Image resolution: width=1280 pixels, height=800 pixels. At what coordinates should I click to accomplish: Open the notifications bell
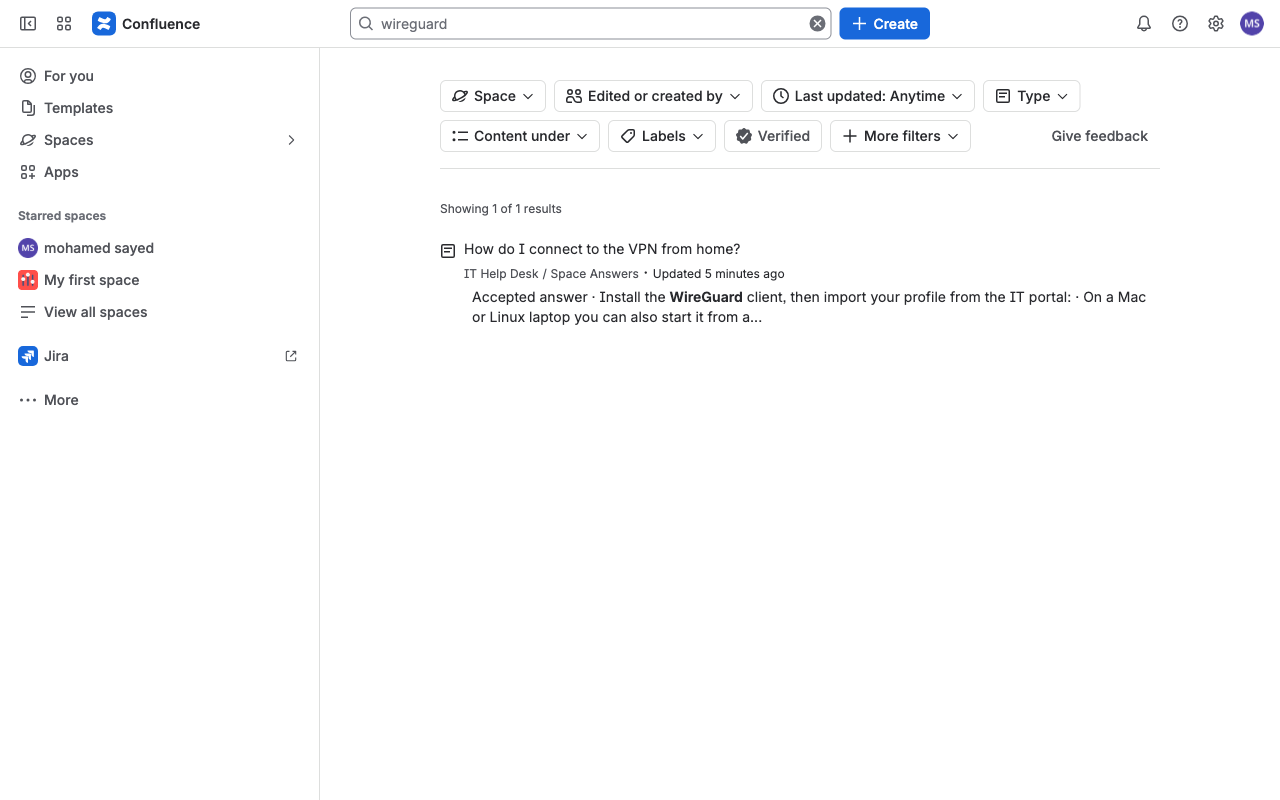[x=1144, y=24]
